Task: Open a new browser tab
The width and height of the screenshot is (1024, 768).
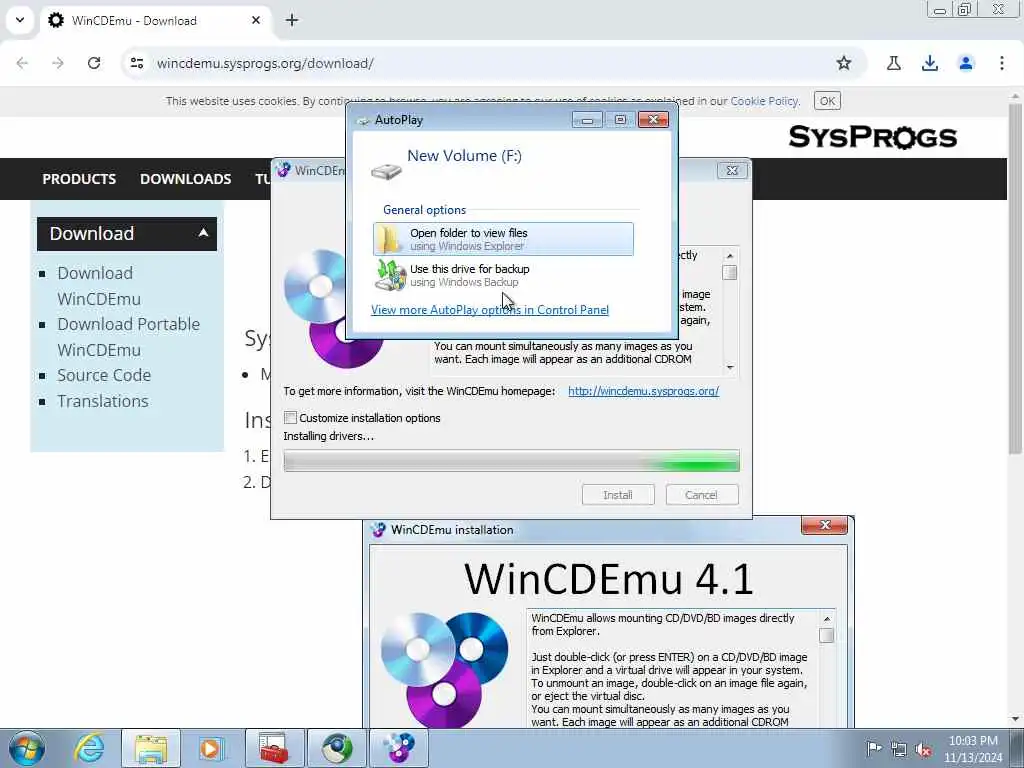Action: coord(292,20)
